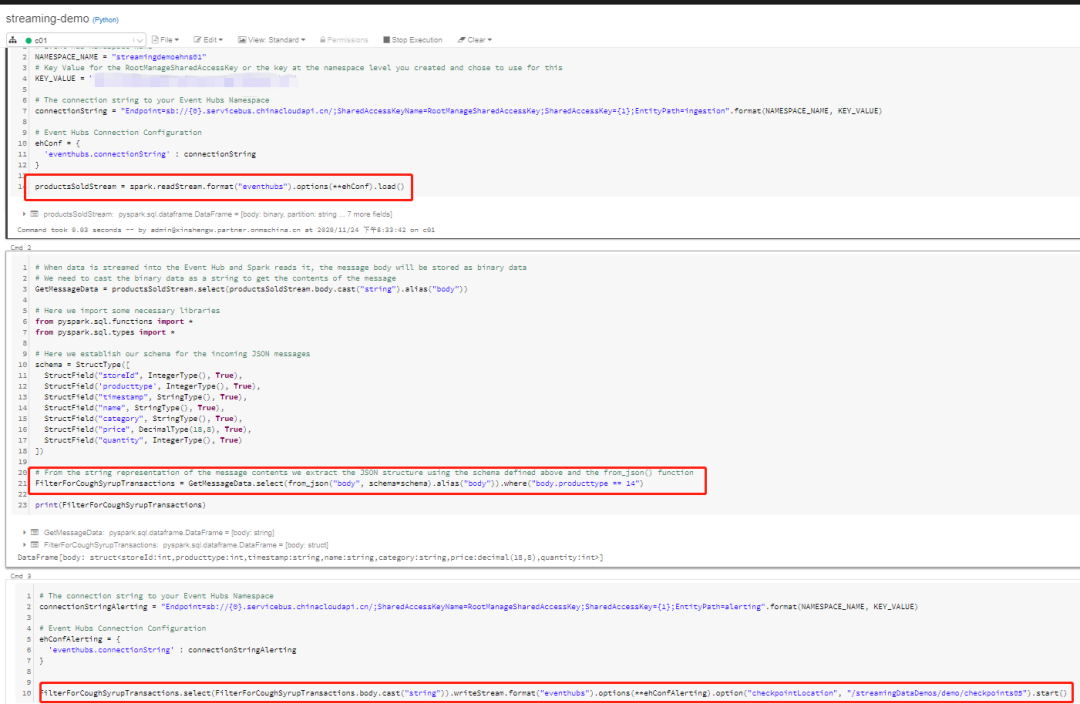
Task: Open the Clear menu
Action: (x=475, y=40)
